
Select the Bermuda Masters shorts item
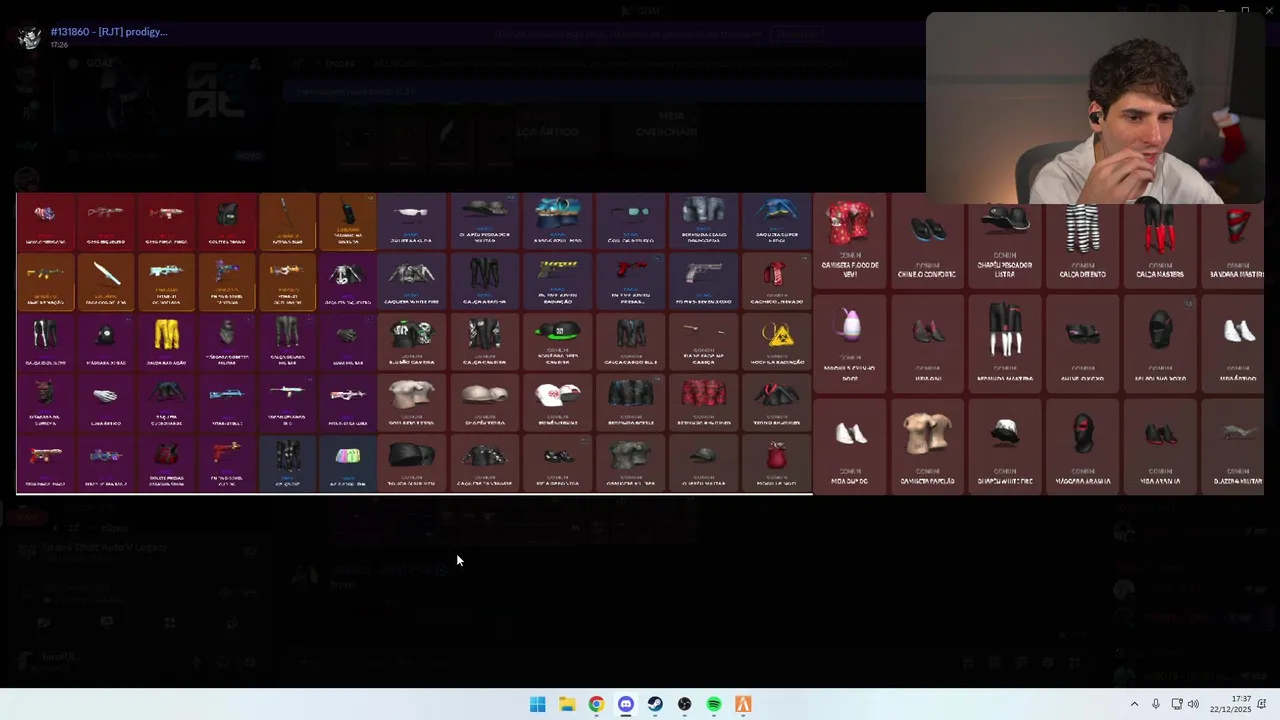point(1005,342)
